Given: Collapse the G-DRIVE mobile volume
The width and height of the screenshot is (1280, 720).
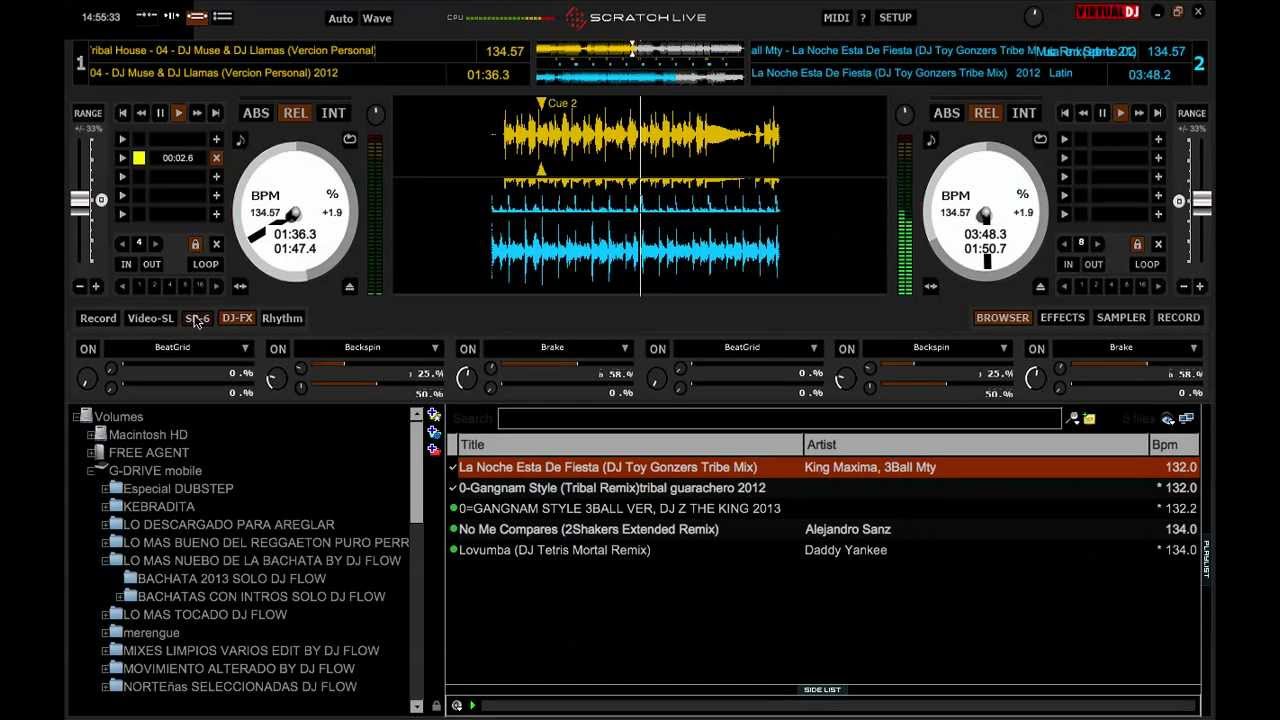Looking at the screenshot, I should (90, 471).
